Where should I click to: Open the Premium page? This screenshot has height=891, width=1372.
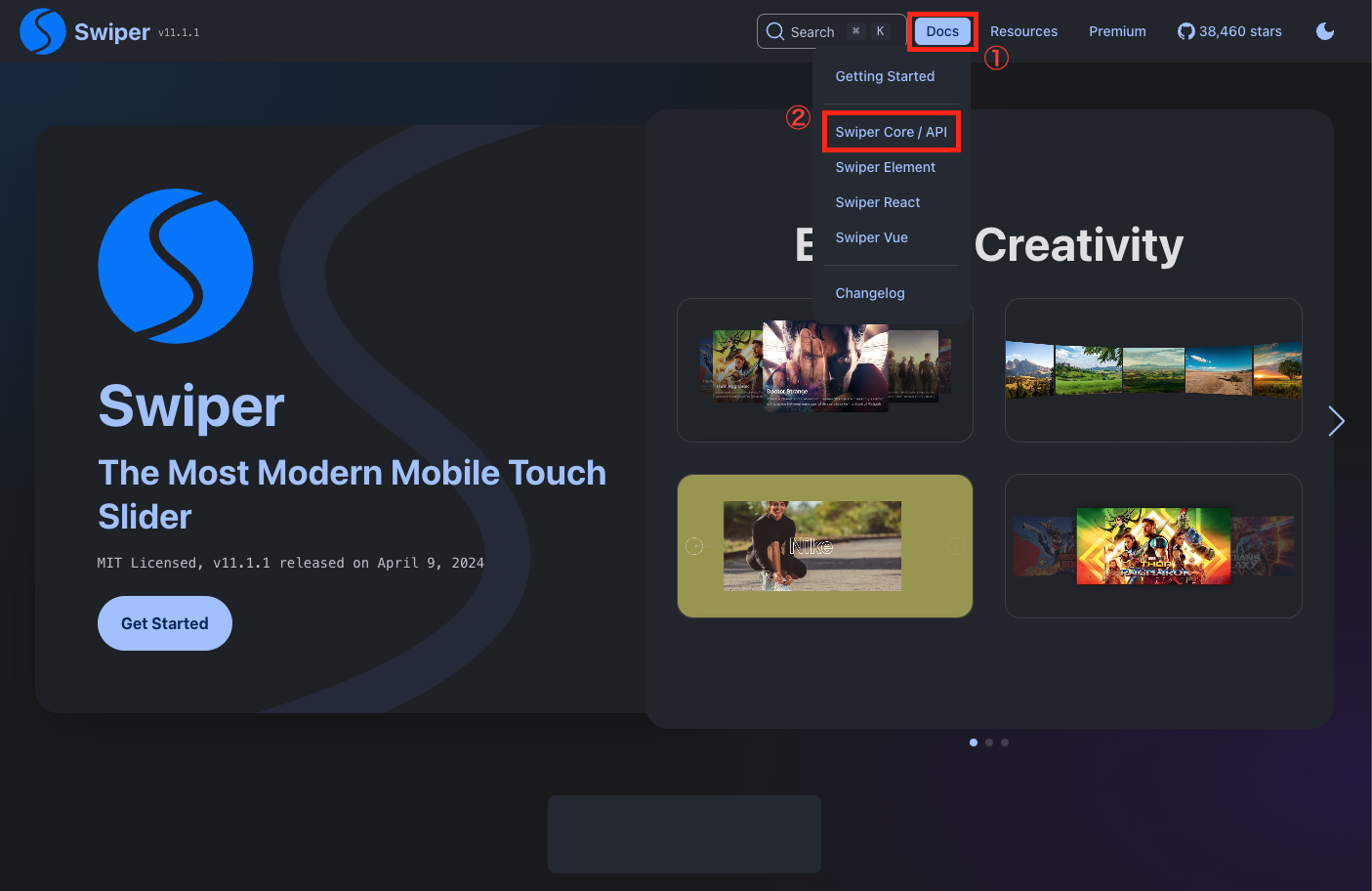coord(1117,31)
